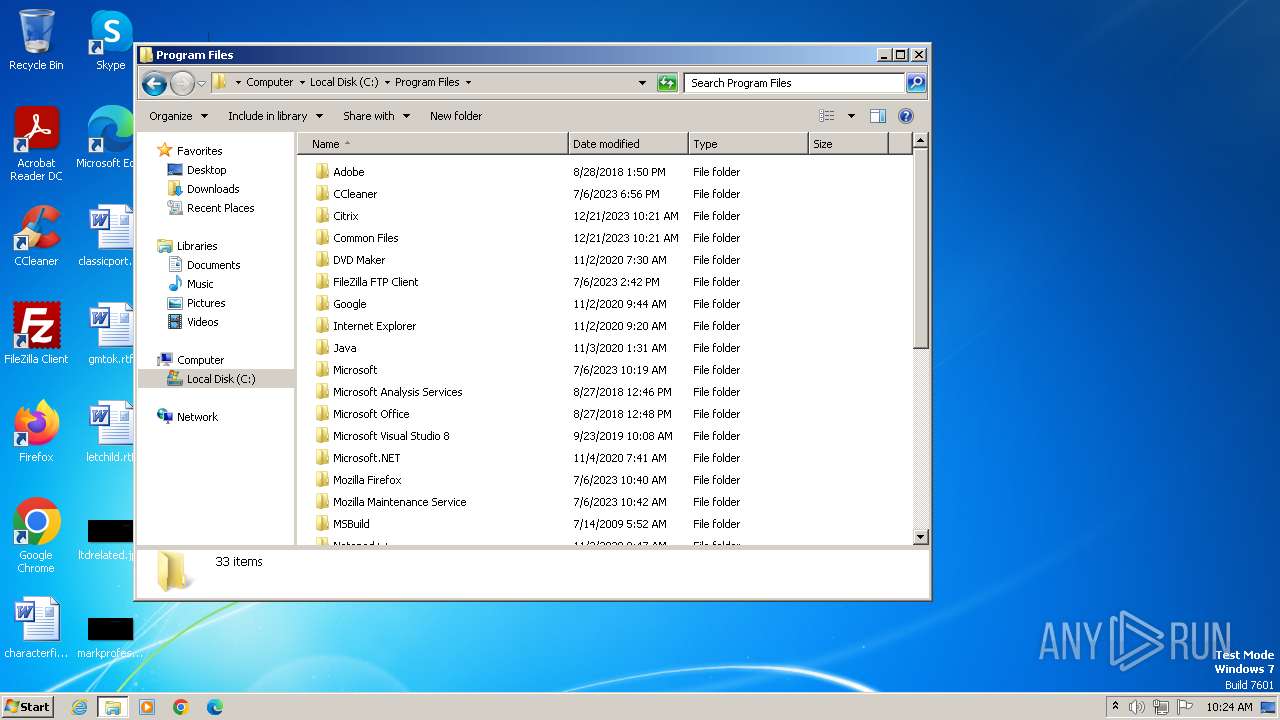Viewport: 1280px width, 720px height.
Task: Click the Search Program Files box
Action: pos(795,83)
